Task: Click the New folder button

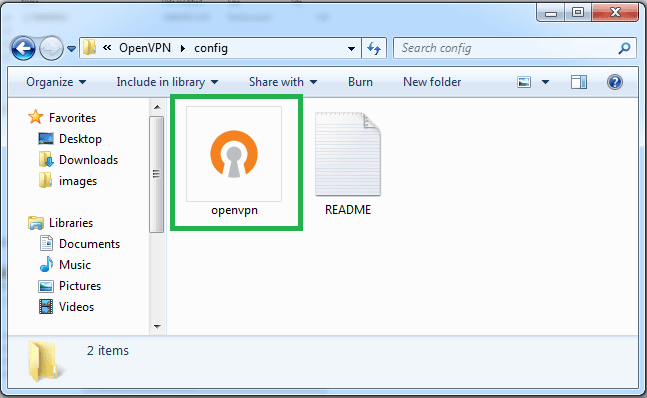Action: tap(432, 82)
